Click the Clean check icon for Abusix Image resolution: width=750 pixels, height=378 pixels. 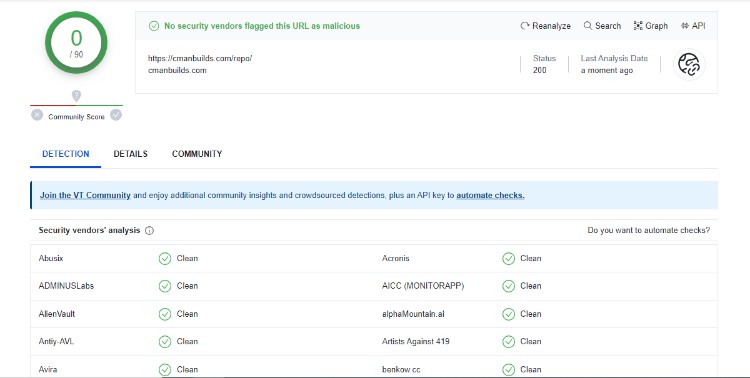[x=165, y=259]
